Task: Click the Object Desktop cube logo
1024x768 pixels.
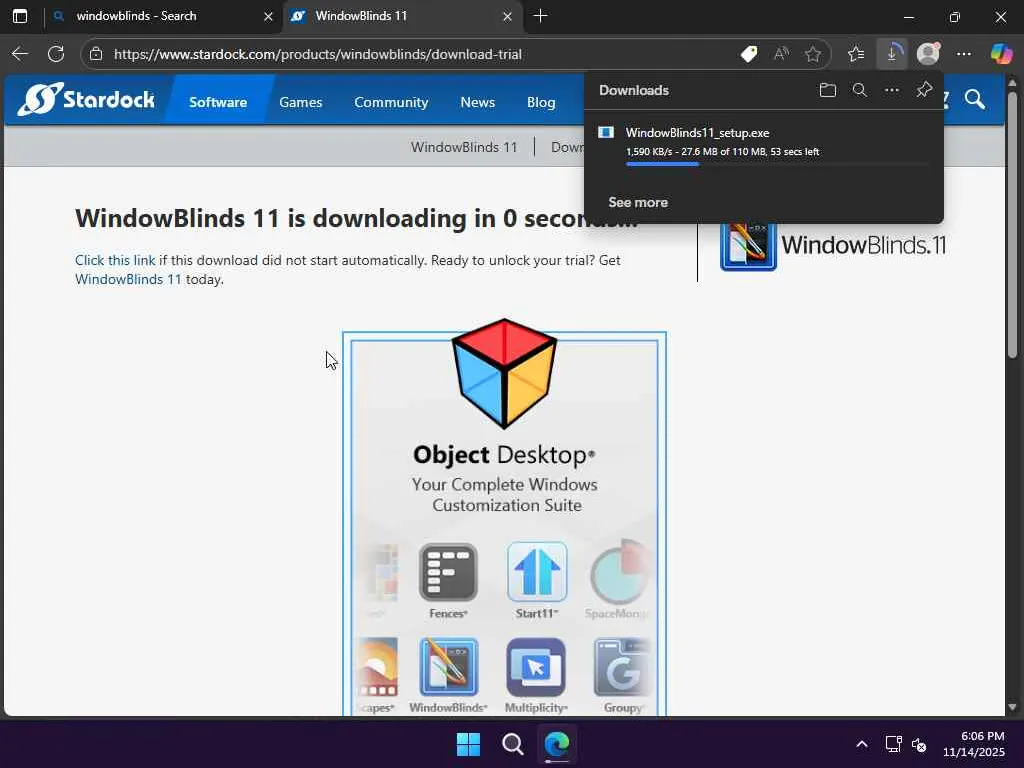Action: click(x=504, y=374)
